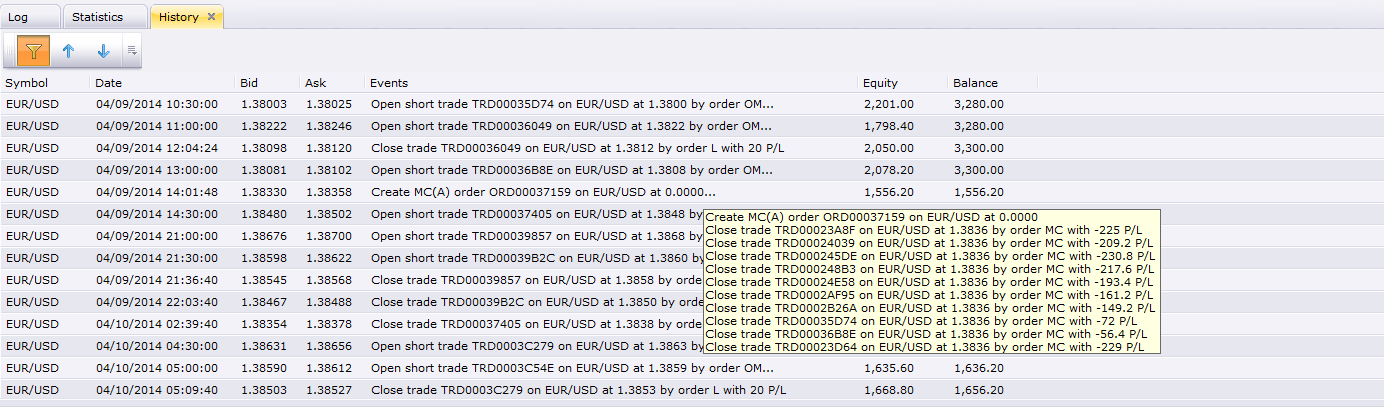This screenshot has width=1384, height=407.
Task: Click the blue down arrow button
Action: coord(103,51)
